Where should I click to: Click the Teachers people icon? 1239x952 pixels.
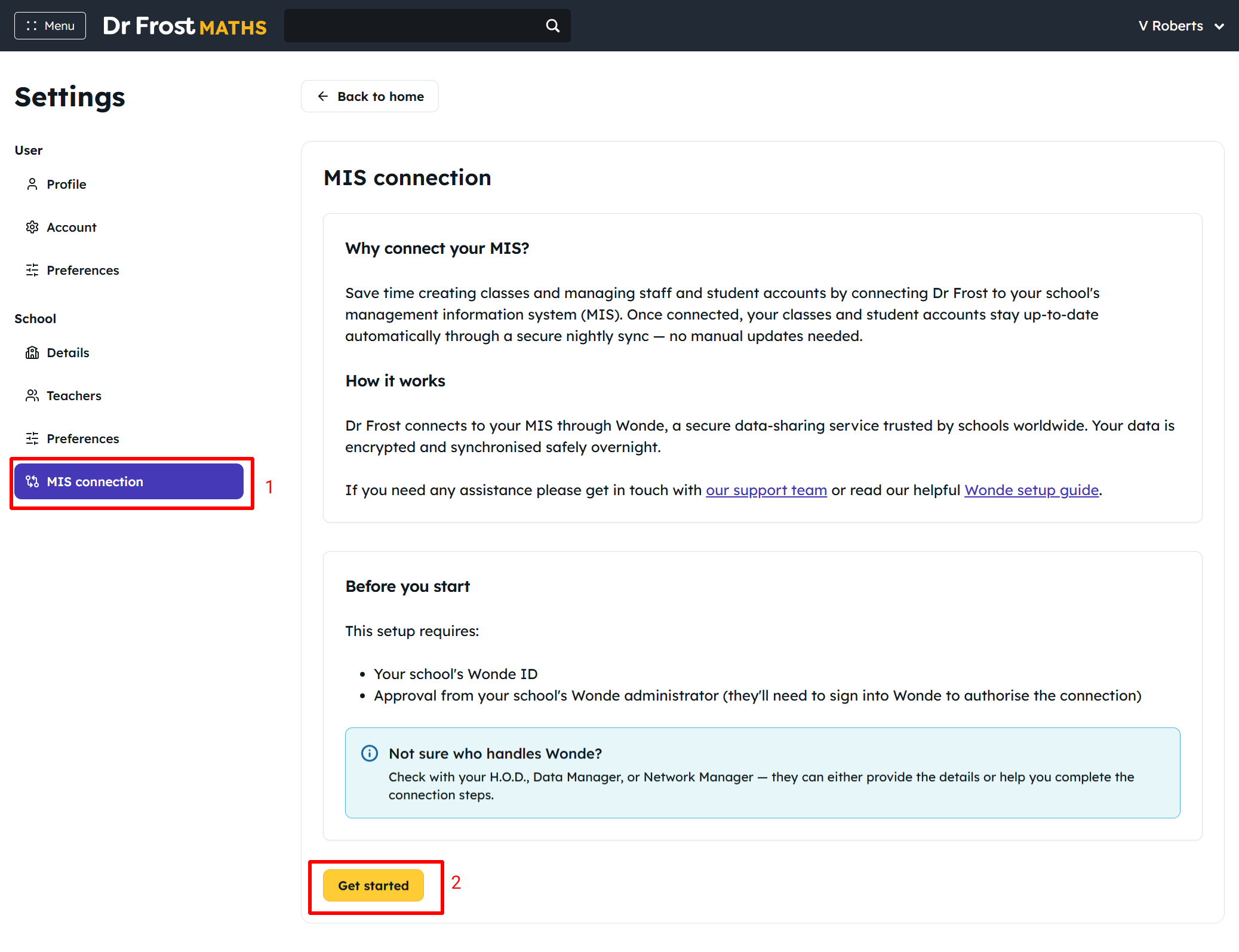click(x=32, y=395)
